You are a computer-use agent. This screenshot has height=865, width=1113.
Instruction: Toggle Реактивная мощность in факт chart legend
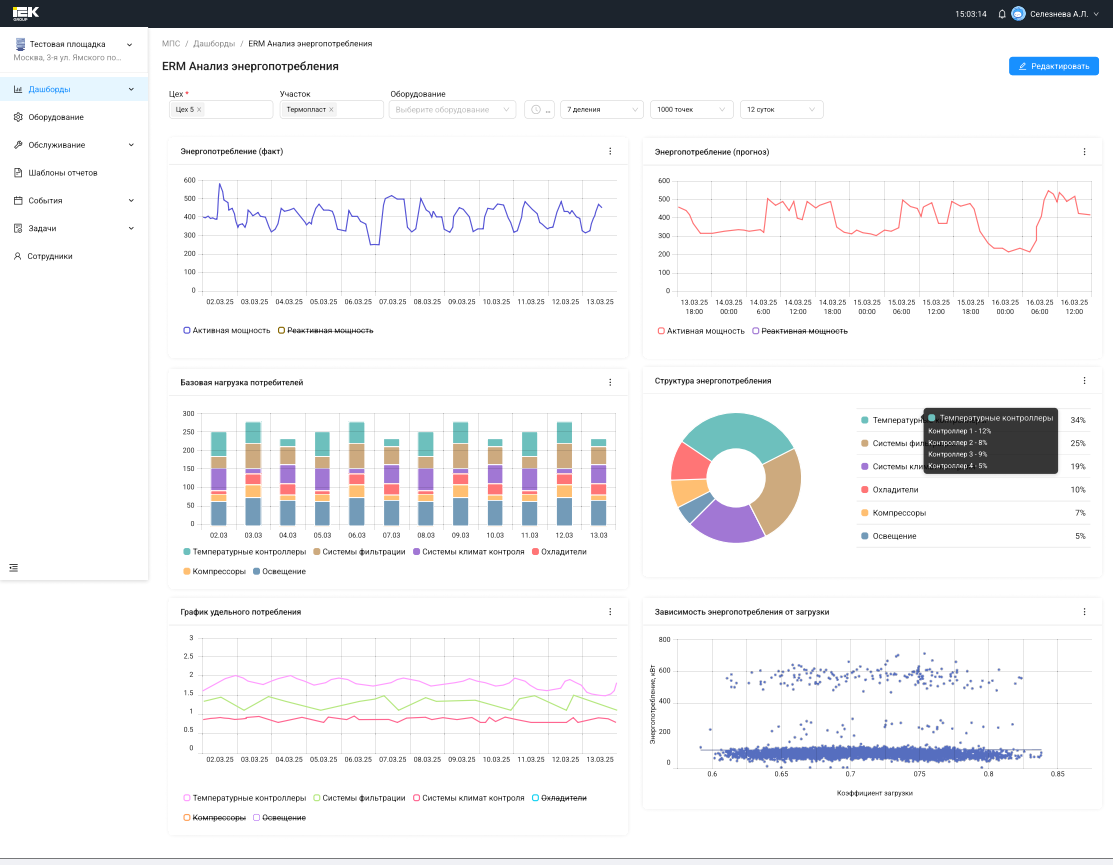click(x=325, y=331)
